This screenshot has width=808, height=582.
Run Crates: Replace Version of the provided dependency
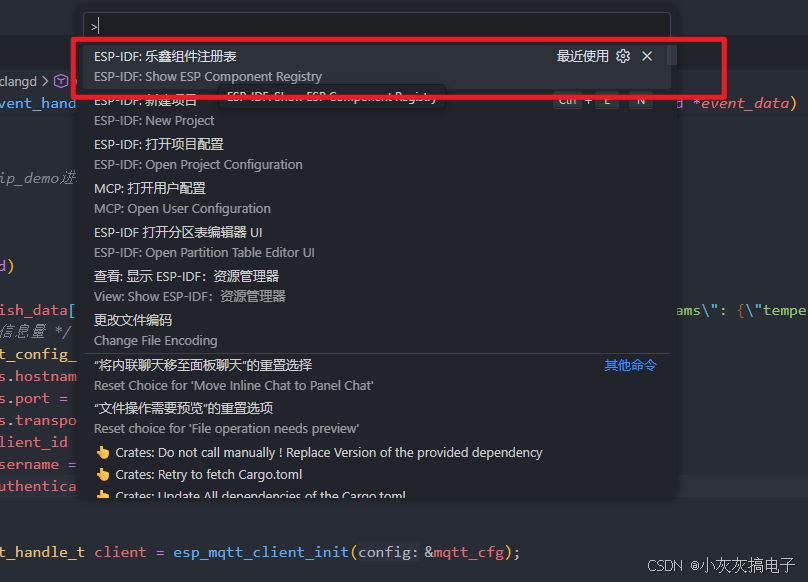point(377,453)
